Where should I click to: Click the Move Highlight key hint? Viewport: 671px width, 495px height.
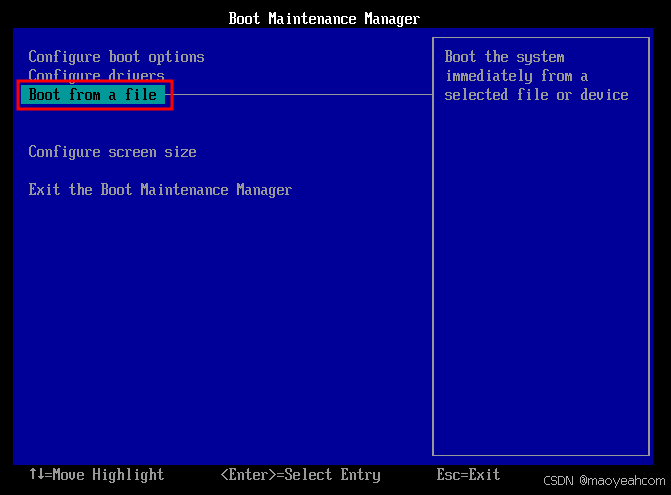point(97,474)
